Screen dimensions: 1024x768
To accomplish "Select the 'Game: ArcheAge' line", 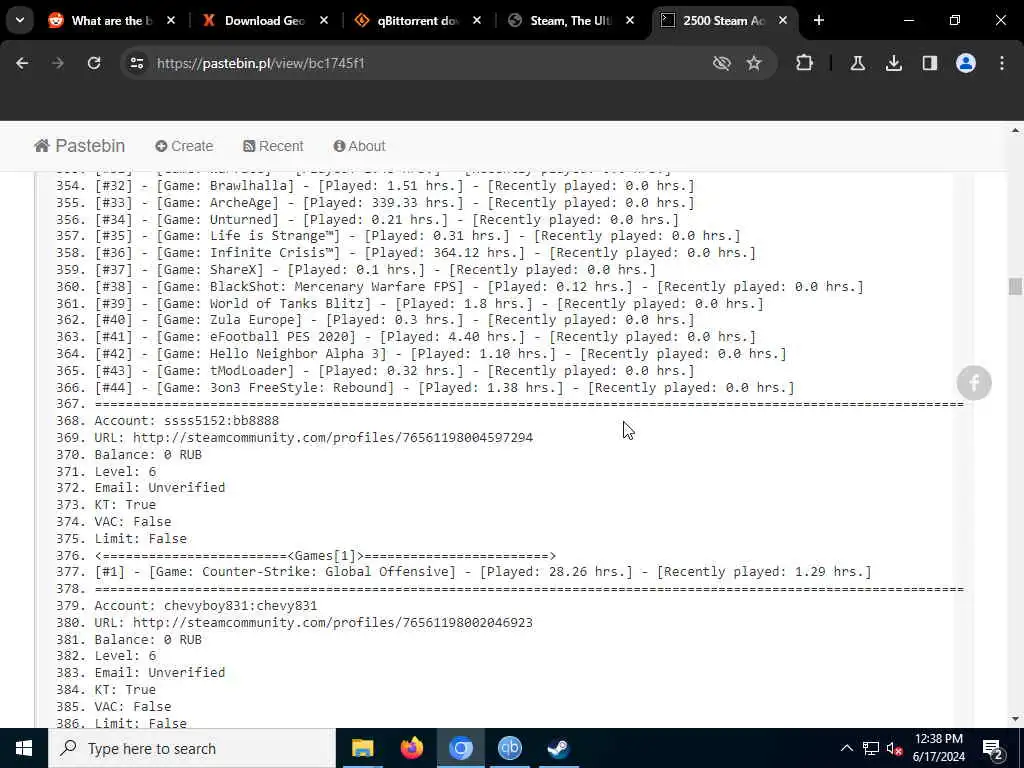I will (394, 203).
